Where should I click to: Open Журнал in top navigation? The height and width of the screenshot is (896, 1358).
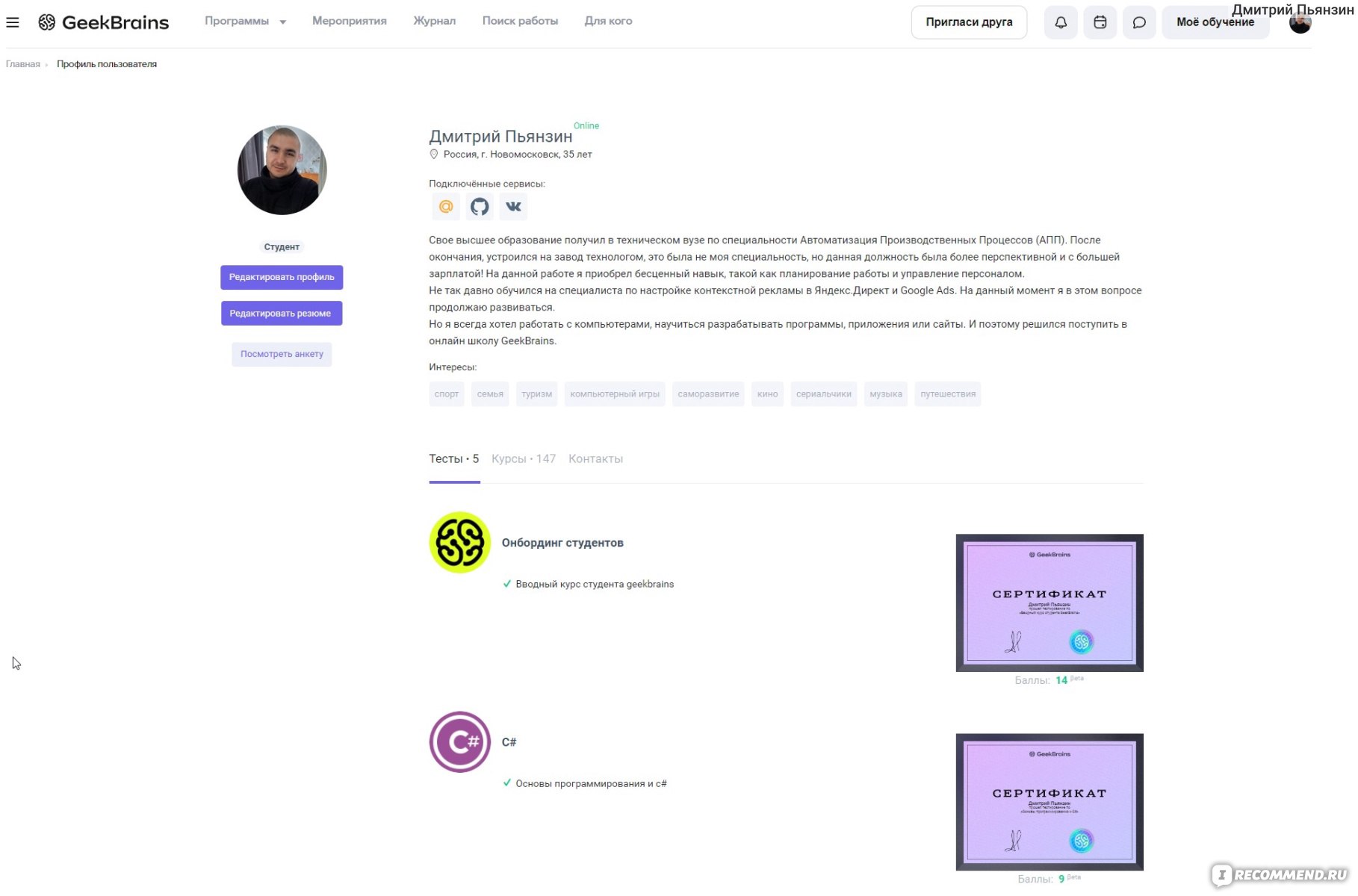(x=435, y=22)
